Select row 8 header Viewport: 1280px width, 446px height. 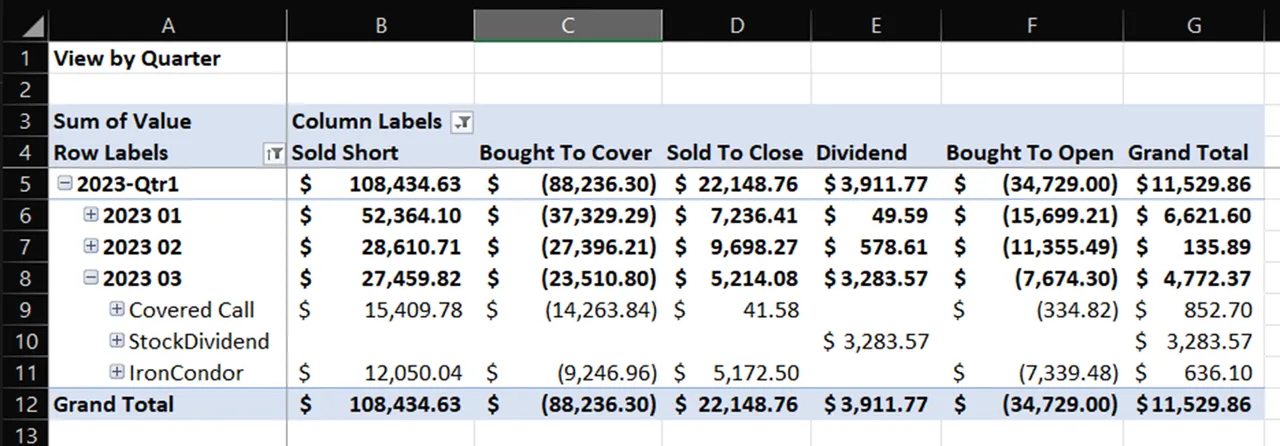pyautogui.click(x=24, y=278)
